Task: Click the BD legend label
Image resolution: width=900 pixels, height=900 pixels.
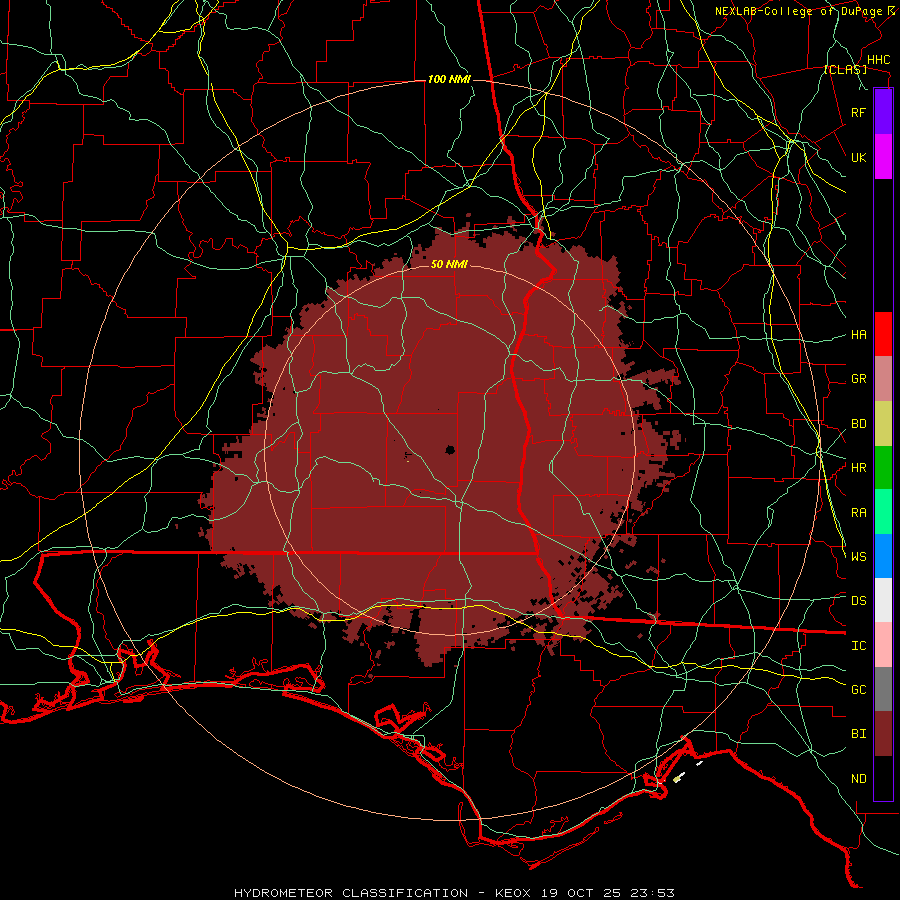Action: click(858, 424)
